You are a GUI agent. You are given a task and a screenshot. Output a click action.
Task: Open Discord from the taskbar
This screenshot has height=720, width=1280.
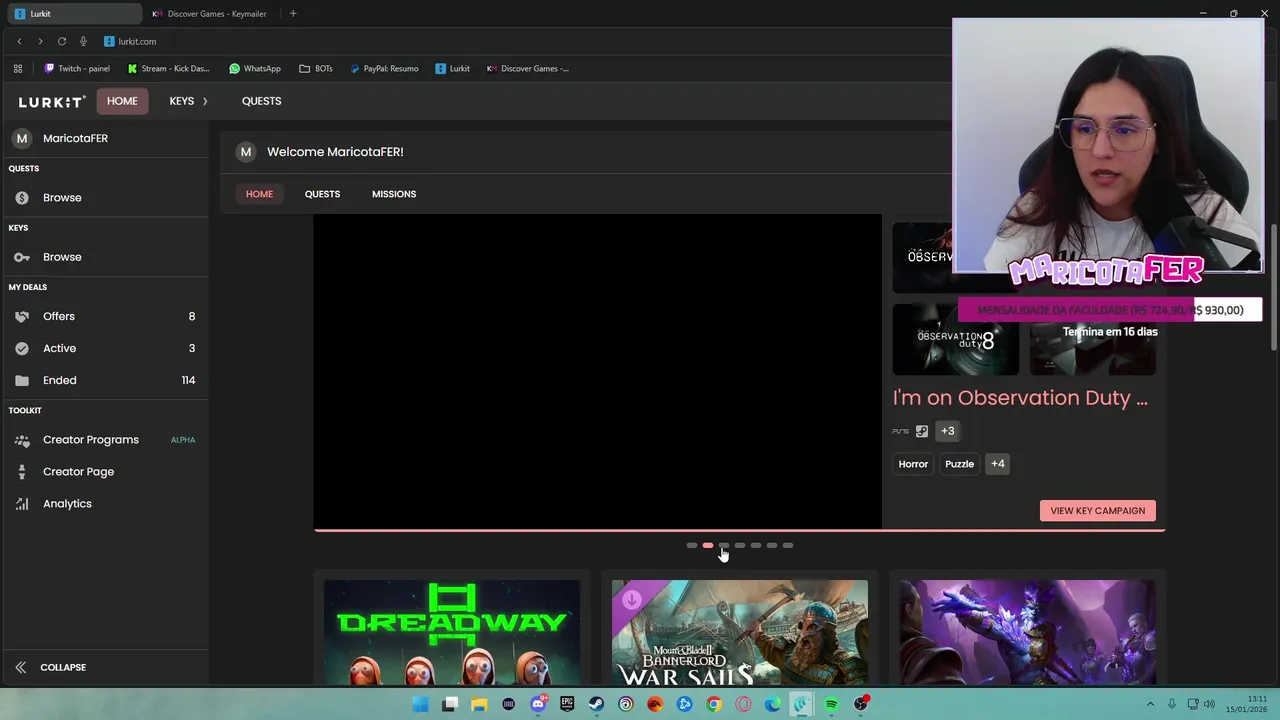[538, 704]
